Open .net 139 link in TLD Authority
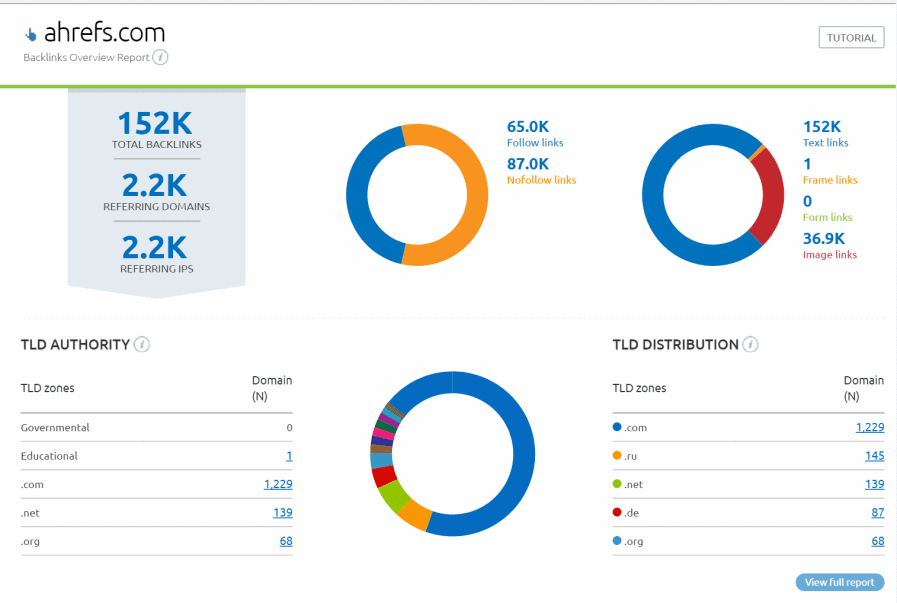This screenshot has height=603, width=897. [283, 513]
